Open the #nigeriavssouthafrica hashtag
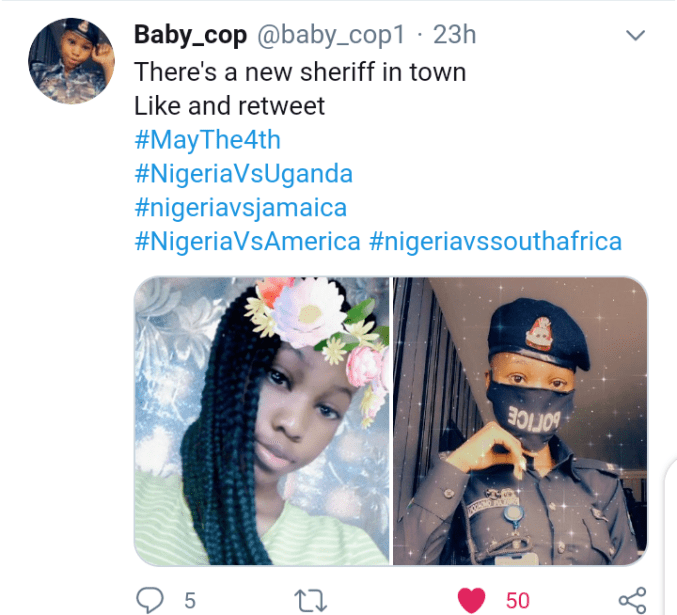The width and height of the screenshot is (677, 615). [x=495, y=241]
